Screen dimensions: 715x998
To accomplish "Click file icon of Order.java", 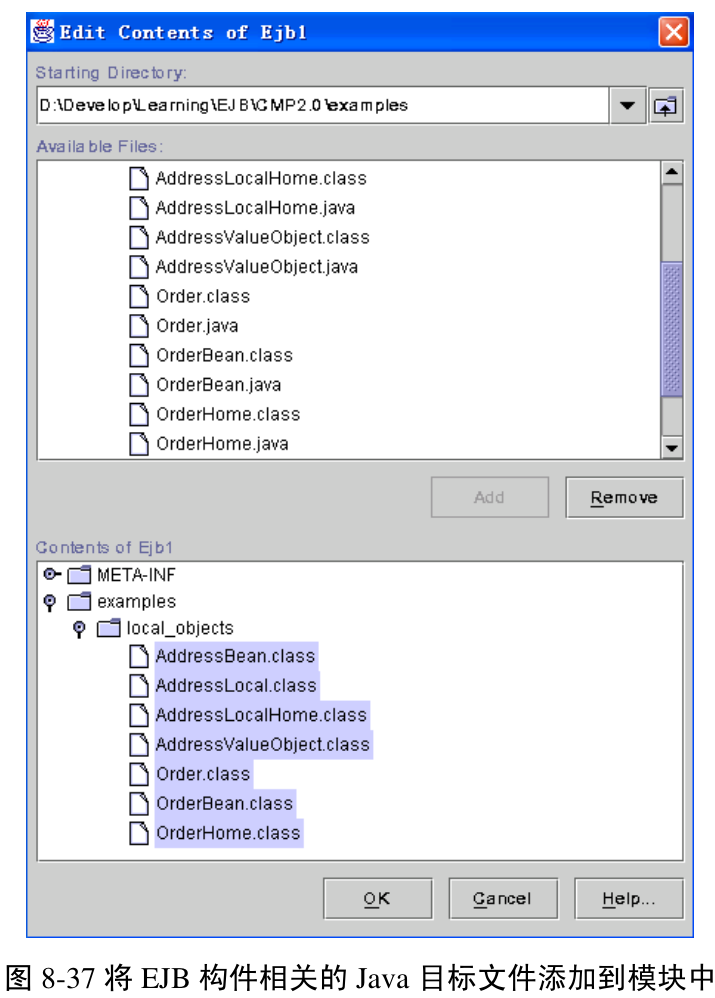I will [139, 326].
